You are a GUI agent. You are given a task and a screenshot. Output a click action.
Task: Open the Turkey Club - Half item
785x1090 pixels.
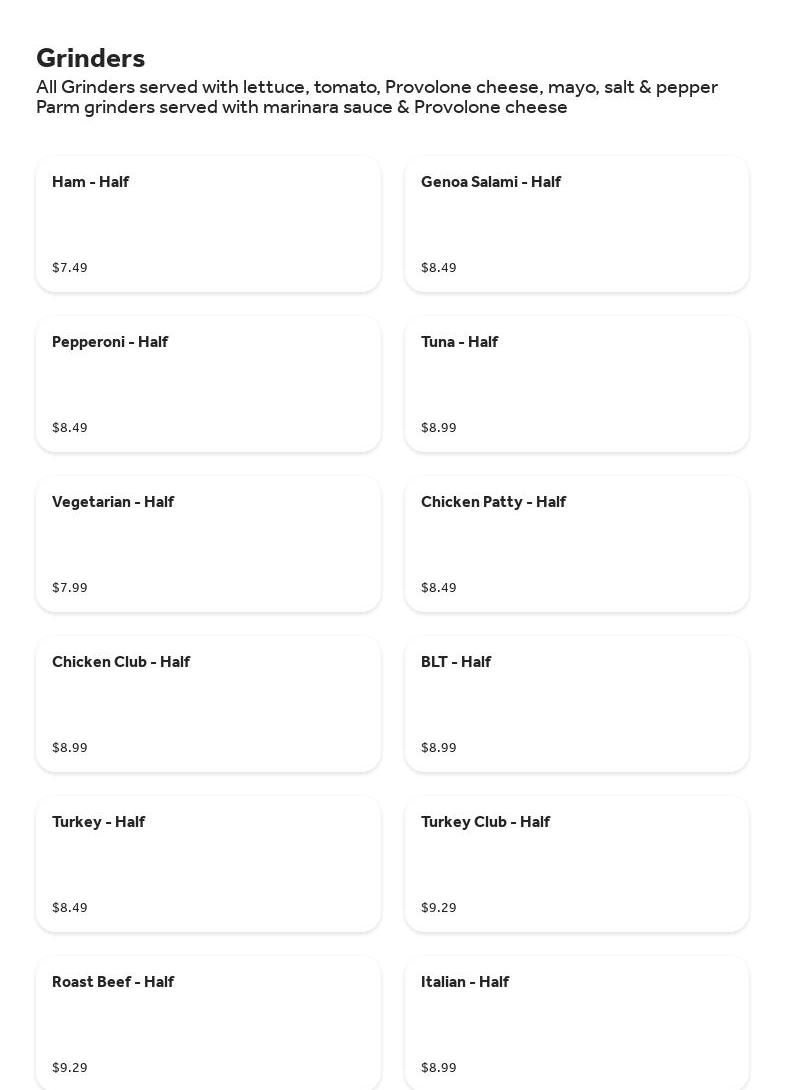[576, 863]
